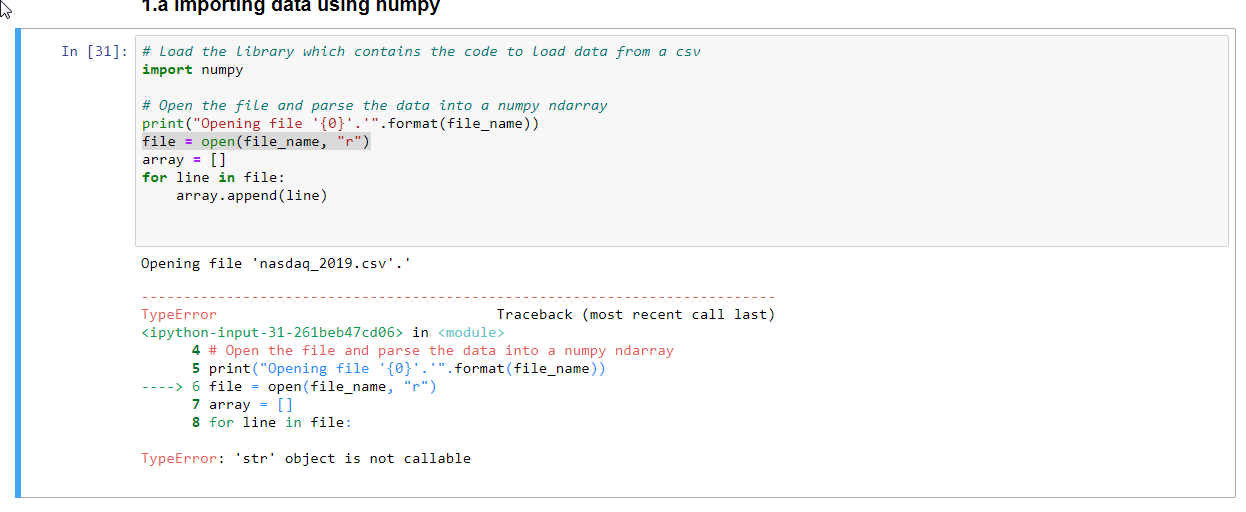Click the 'for line in file:' code line in cell
The height and width of the screenshot is (512, 1246).
[x=213, y=178]
